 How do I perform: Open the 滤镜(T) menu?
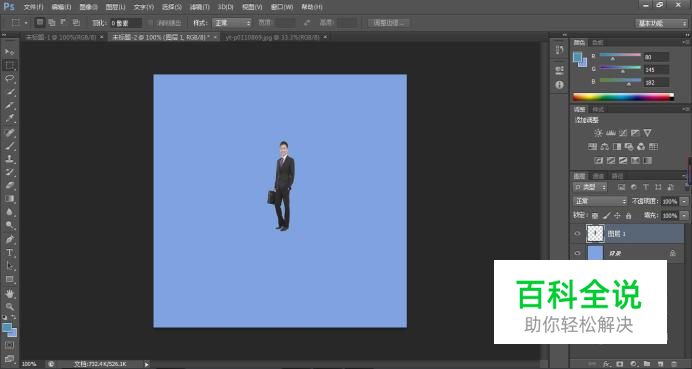tap(199, 7)
